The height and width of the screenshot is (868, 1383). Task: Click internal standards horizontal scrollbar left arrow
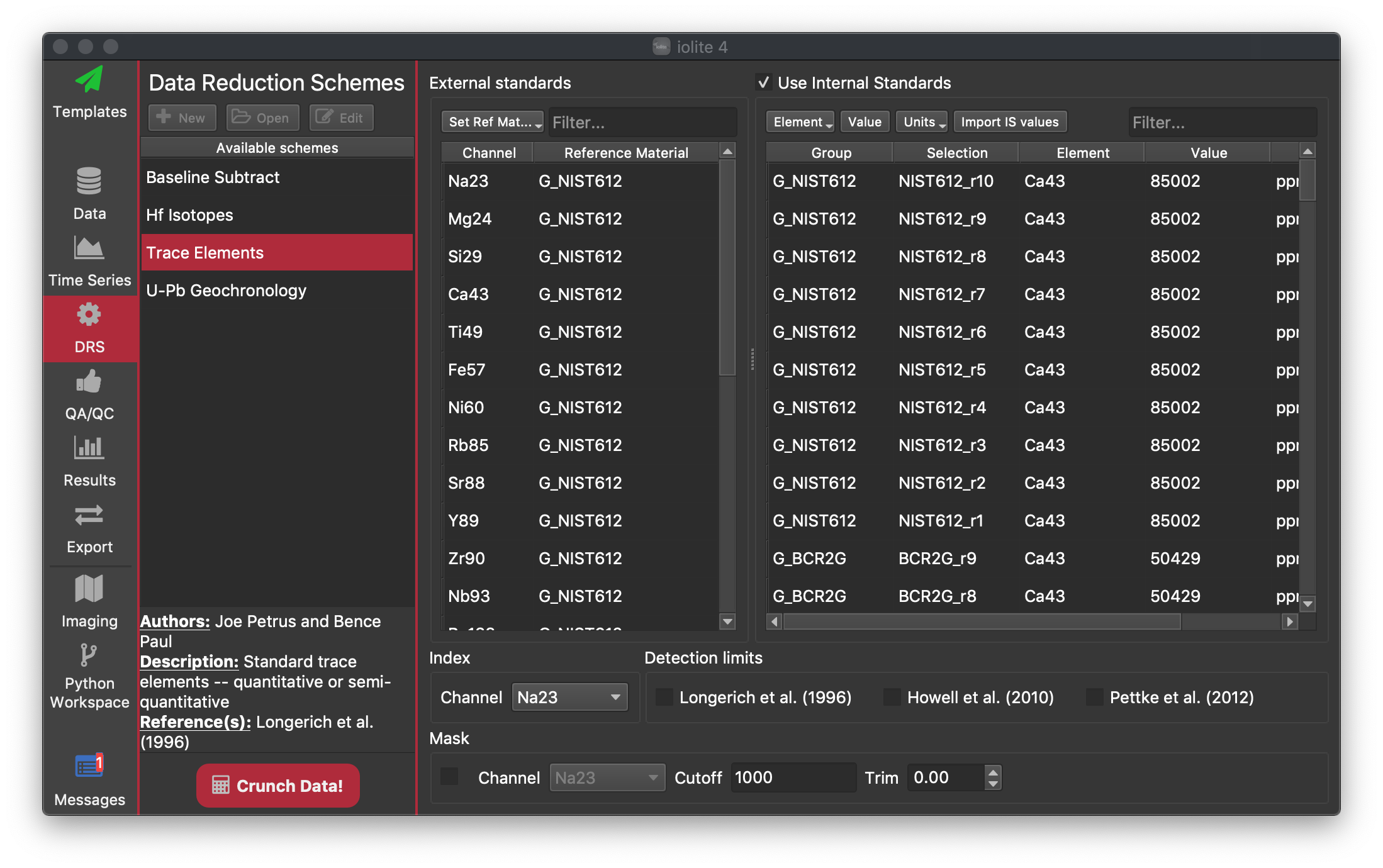775,621
